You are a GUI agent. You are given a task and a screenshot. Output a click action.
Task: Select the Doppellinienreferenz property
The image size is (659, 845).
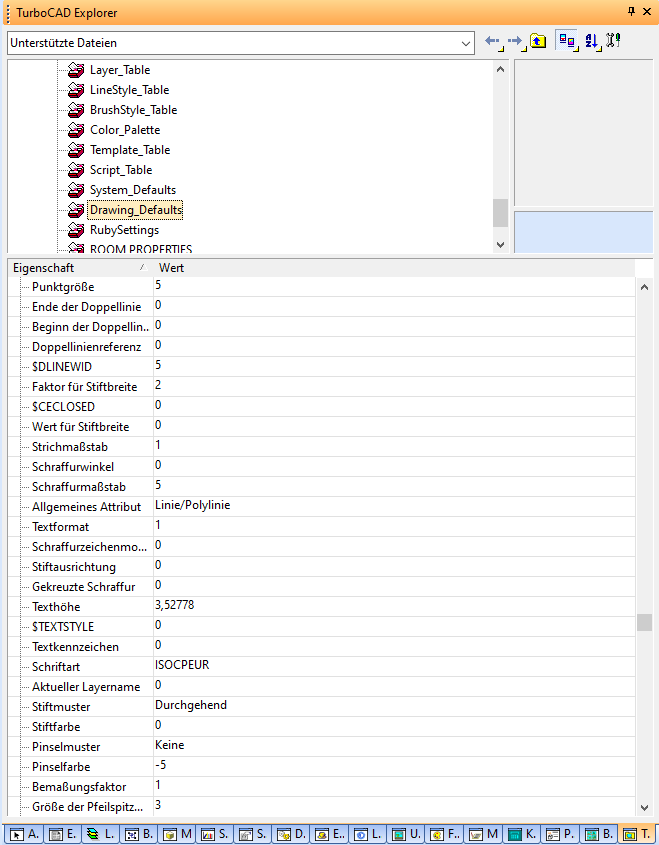click(322, 347)
